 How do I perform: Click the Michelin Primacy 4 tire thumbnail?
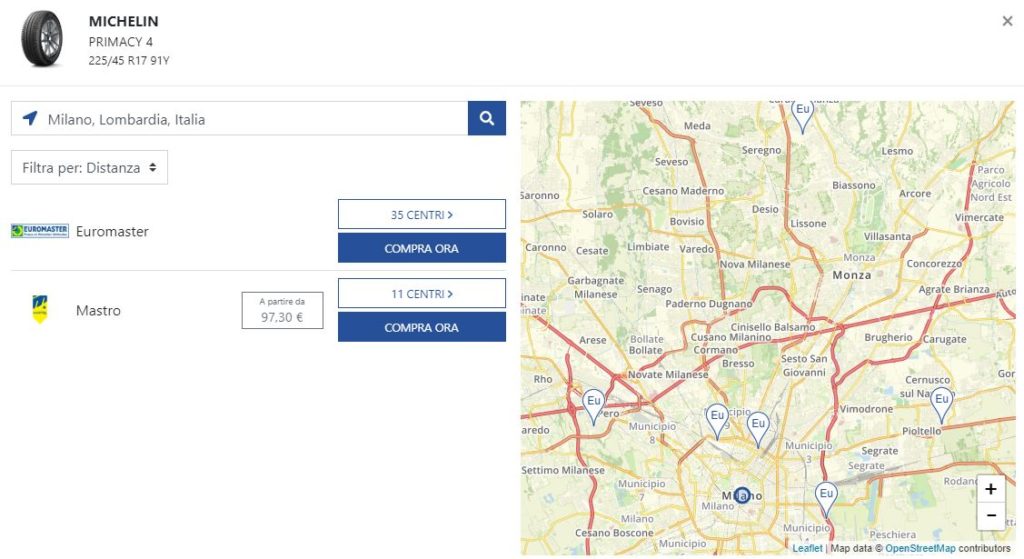[42, 40]
